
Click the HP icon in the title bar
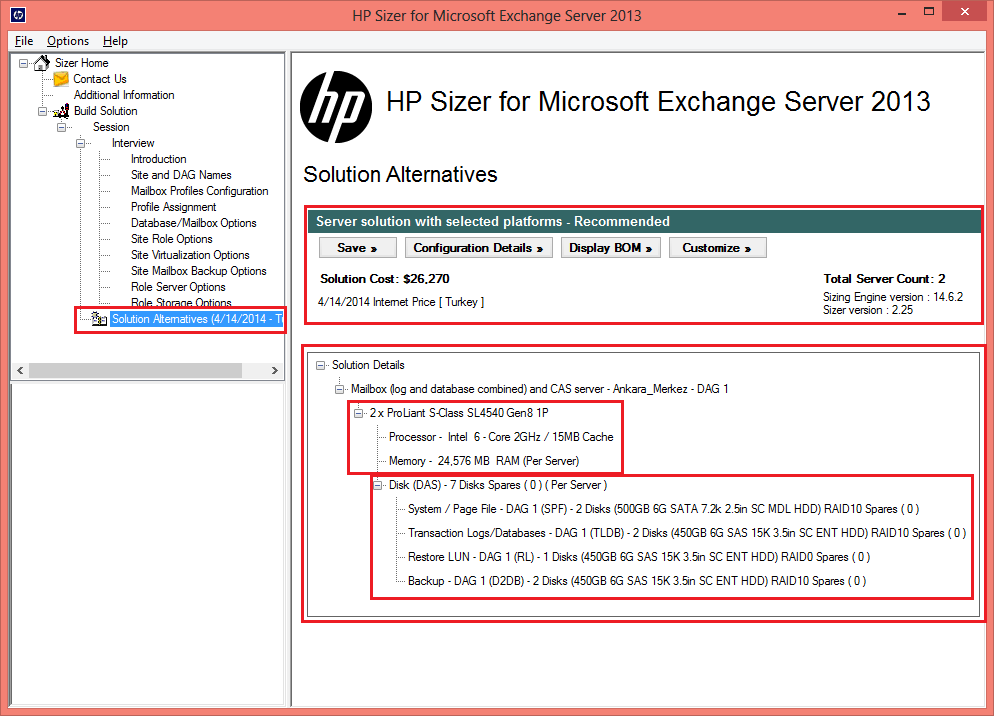[18, 15]
